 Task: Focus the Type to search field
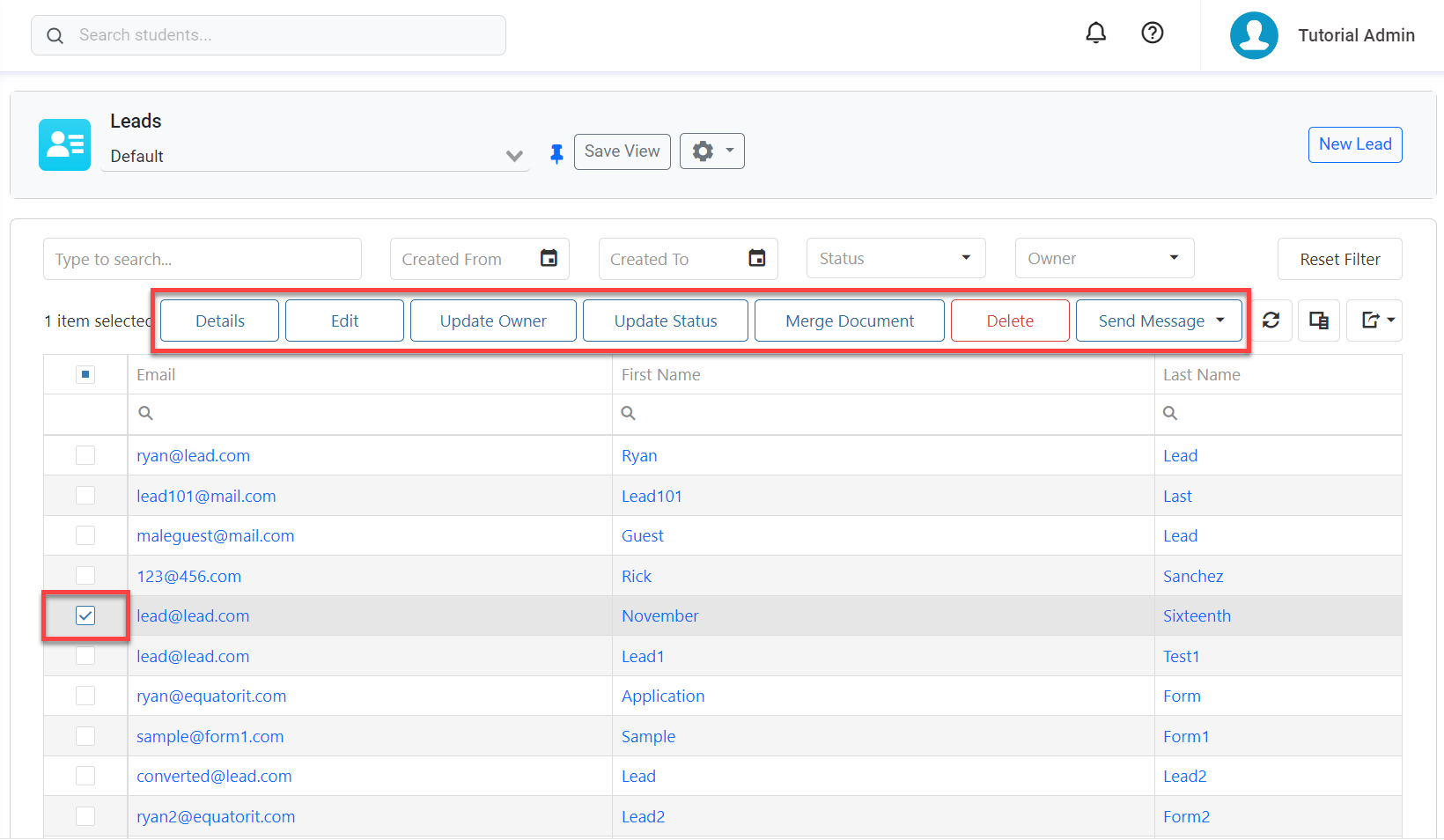203,259
